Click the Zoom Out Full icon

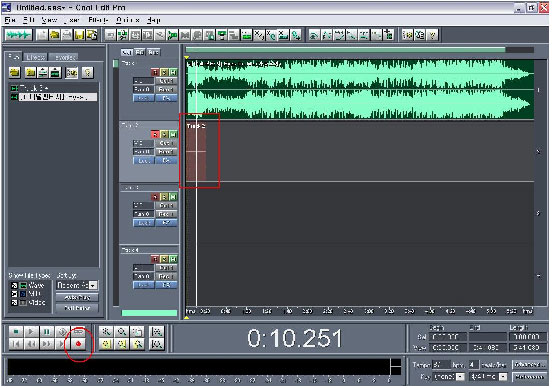point(137,332)
